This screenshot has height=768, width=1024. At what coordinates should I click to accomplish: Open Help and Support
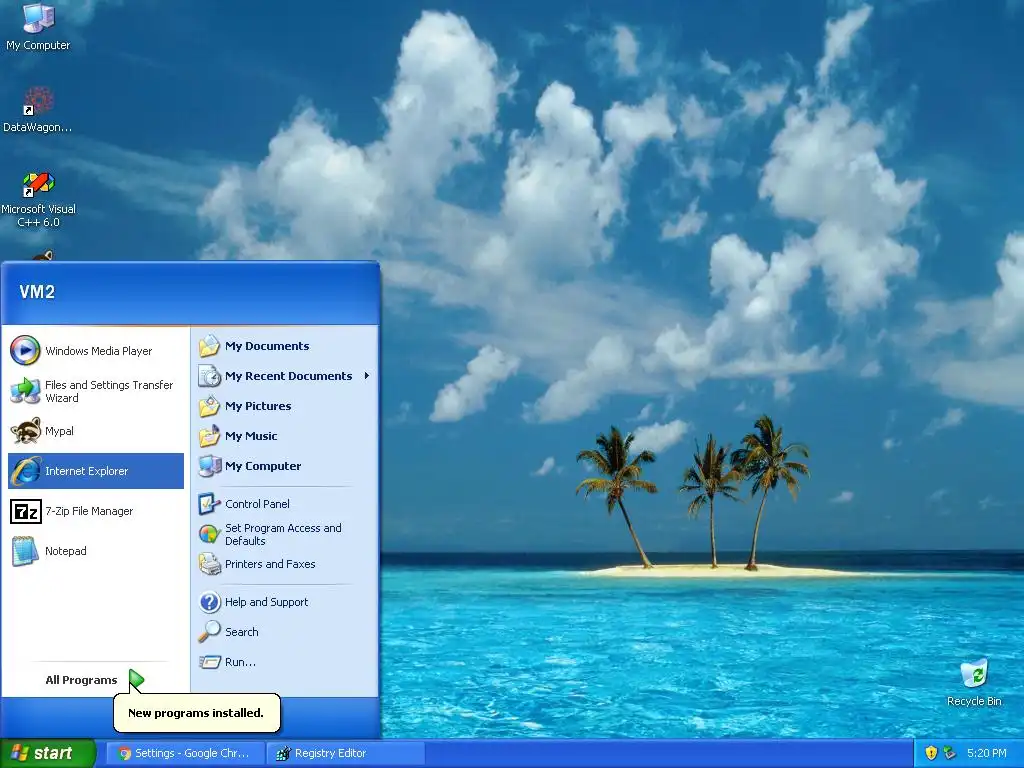point(285,601)
